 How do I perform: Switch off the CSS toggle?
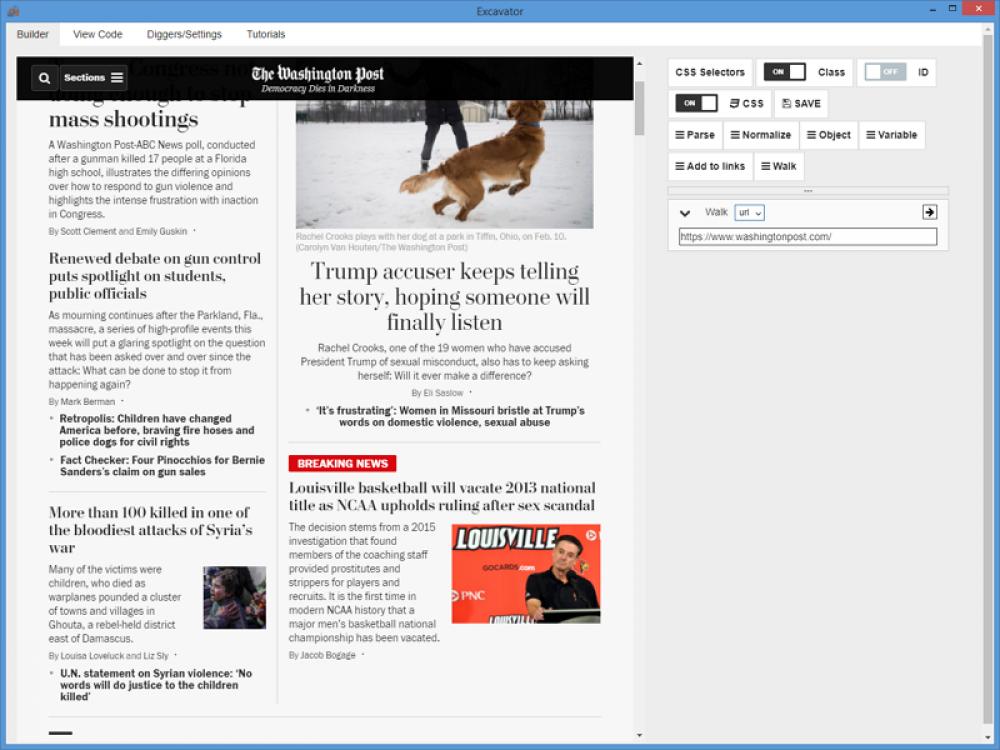coord(696,103)
